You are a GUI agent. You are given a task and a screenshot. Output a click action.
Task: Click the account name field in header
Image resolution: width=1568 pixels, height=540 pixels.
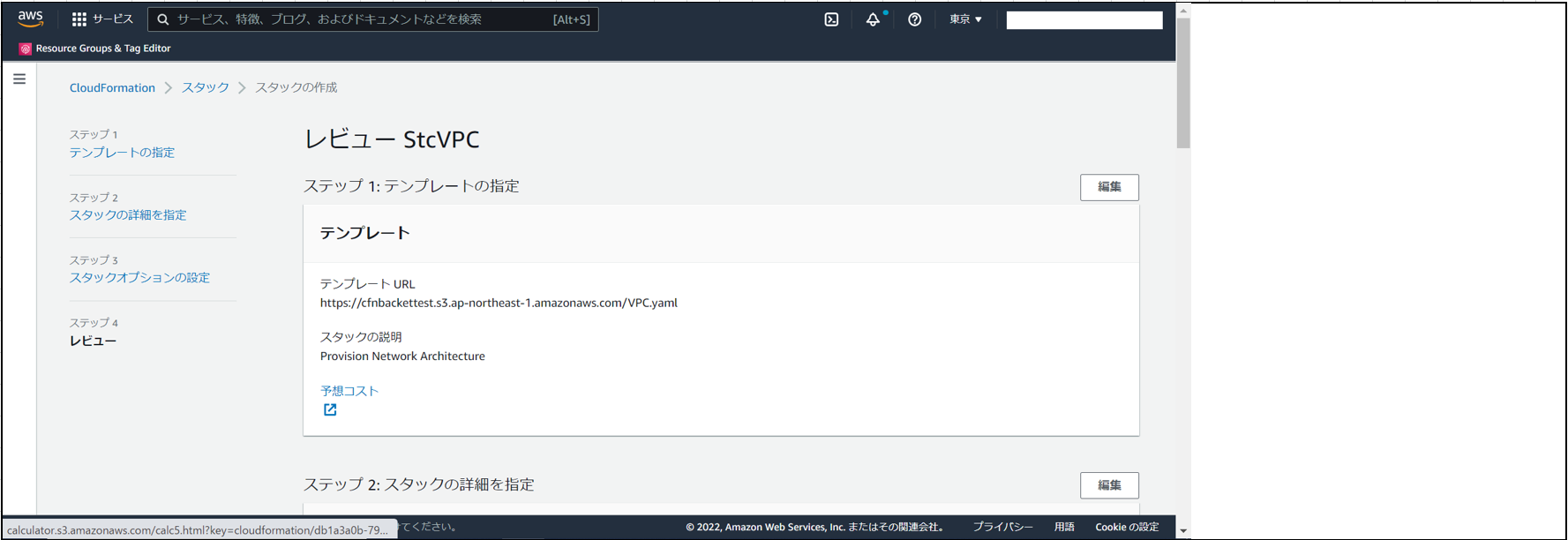tap(1084, 20)
